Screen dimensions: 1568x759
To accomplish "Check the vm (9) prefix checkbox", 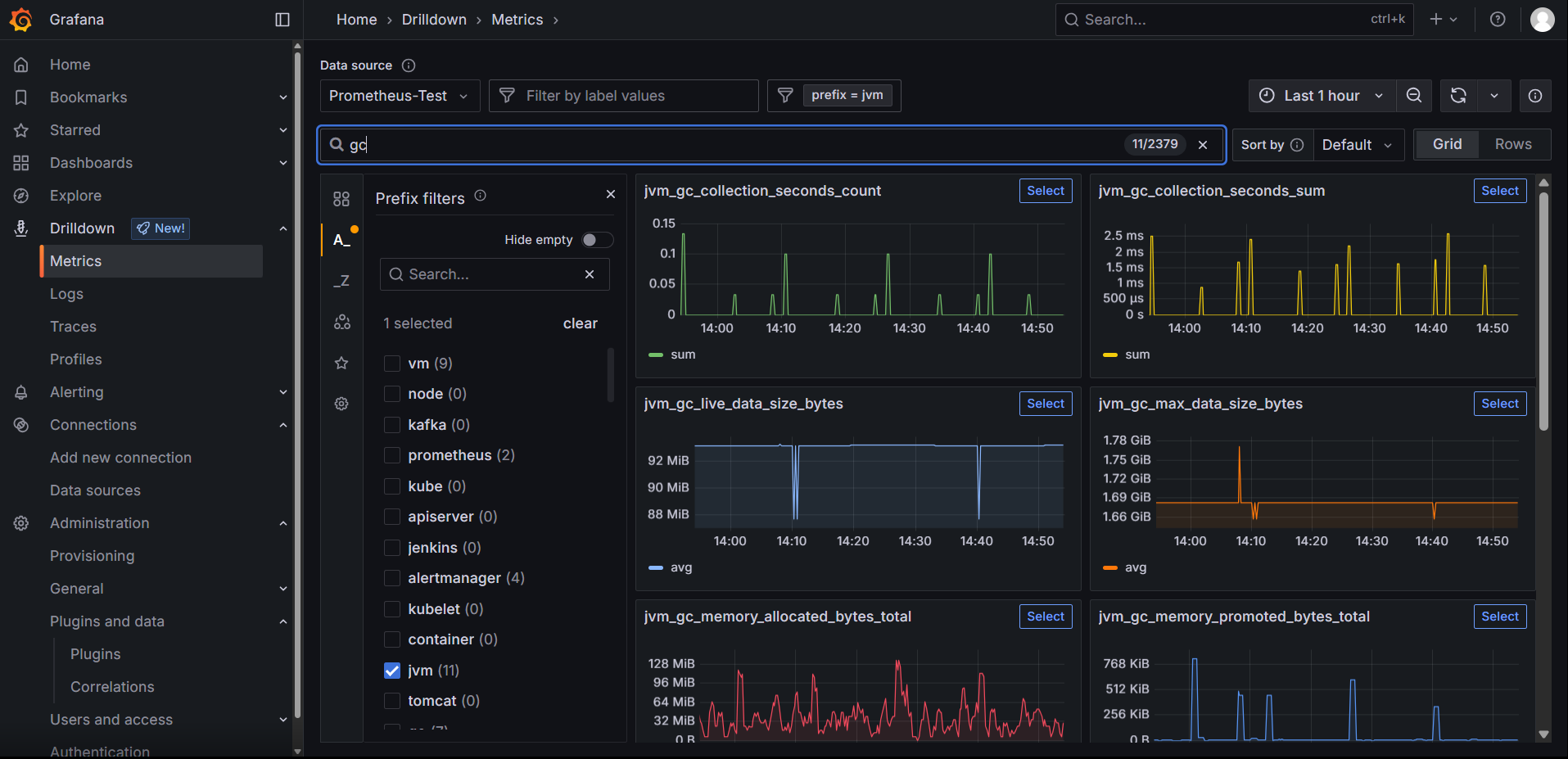I will click(x=392, y=364).
